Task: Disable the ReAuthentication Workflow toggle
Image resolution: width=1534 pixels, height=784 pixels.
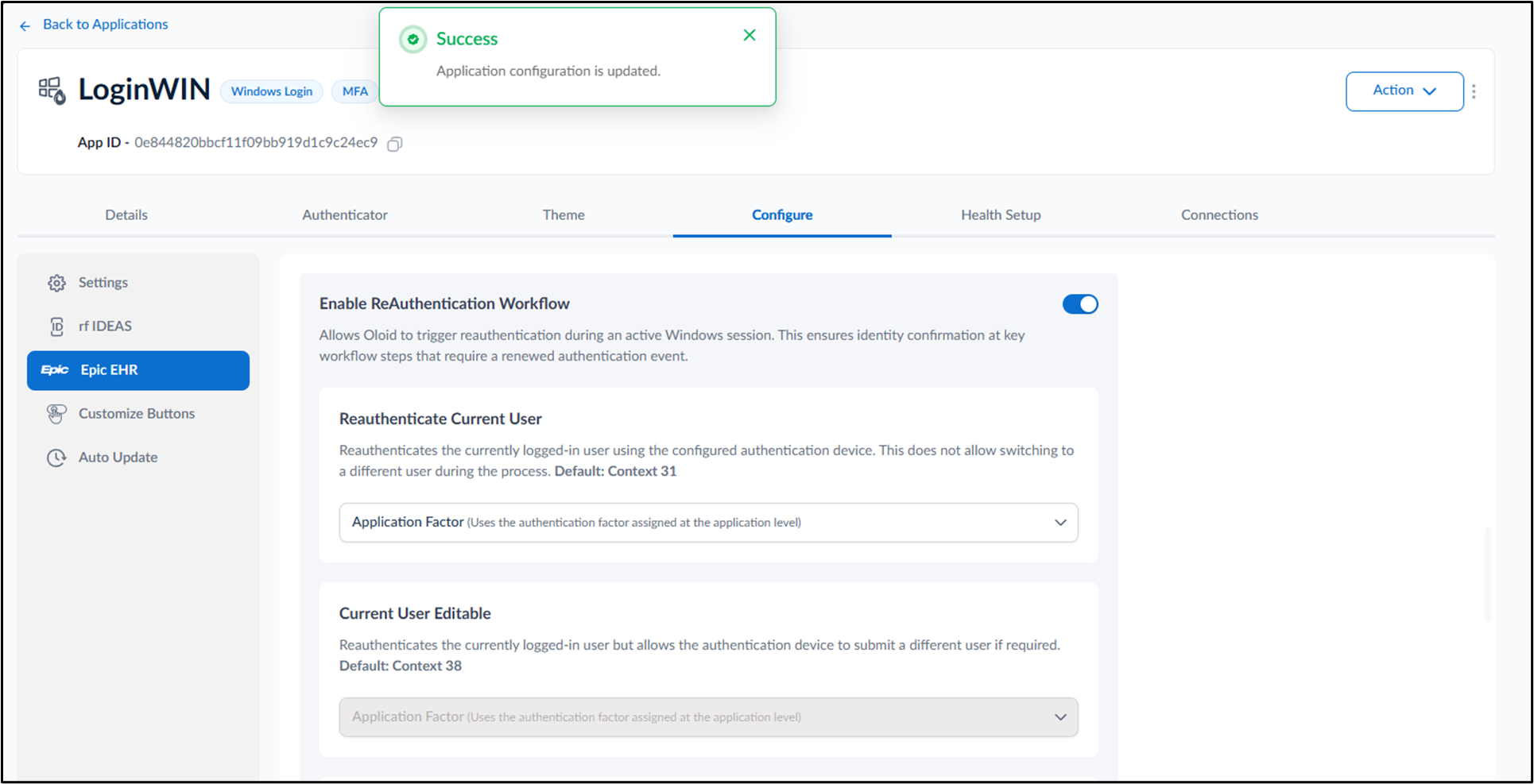Action: tap(1080, 304)
